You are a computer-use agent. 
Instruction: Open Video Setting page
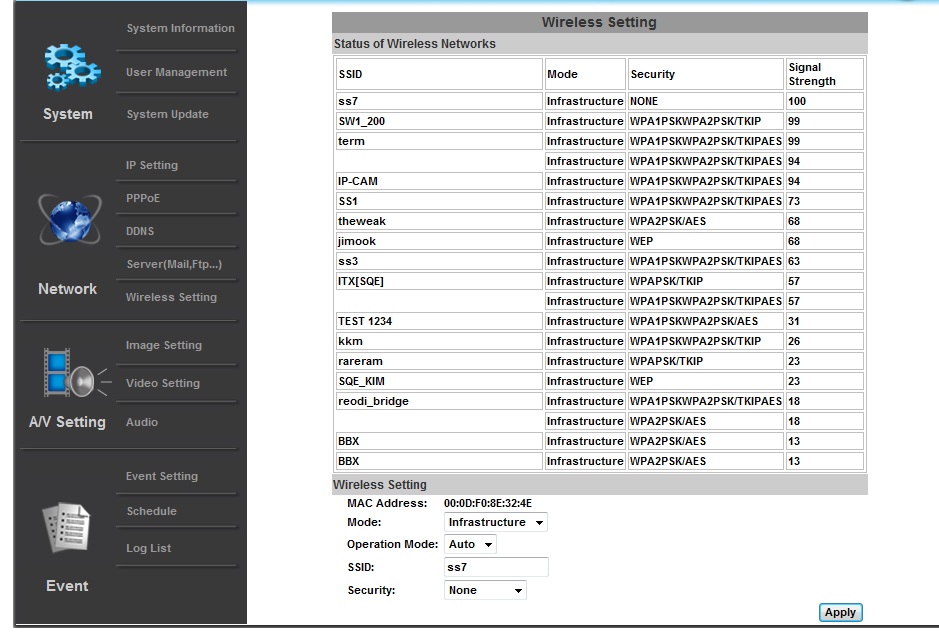[163, 383]
